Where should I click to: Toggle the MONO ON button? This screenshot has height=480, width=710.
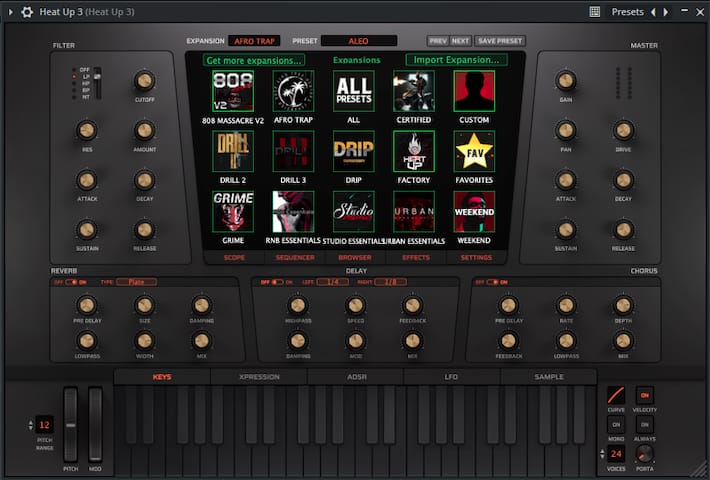616,425
